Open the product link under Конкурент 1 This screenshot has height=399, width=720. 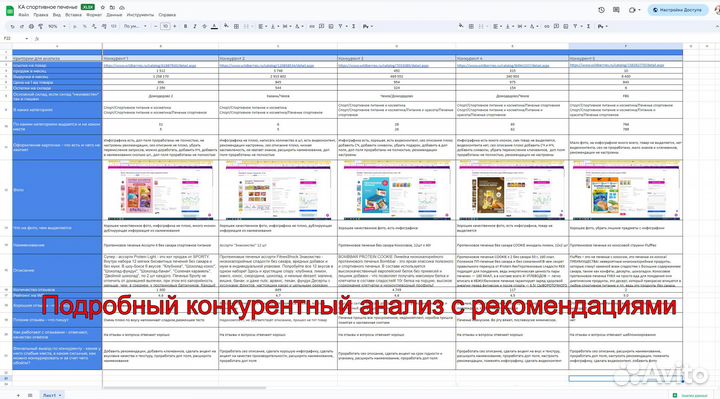point(150,66)
